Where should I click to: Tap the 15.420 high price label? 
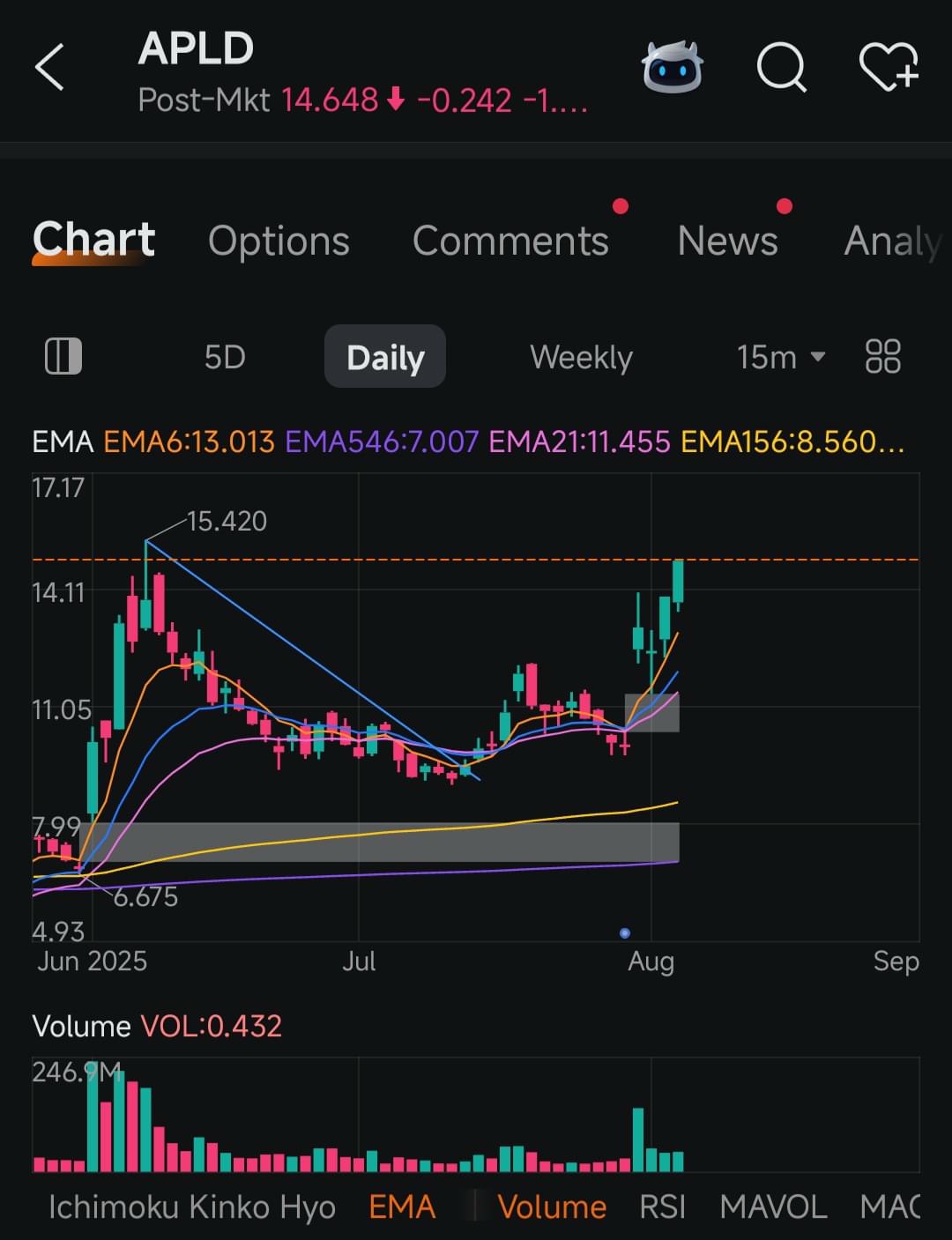click(227, 521)
